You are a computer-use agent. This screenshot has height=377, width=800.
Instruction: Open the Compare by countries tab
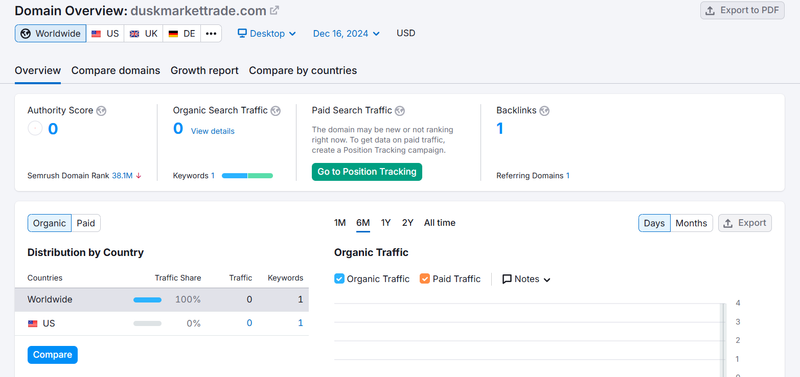point(303,71)
